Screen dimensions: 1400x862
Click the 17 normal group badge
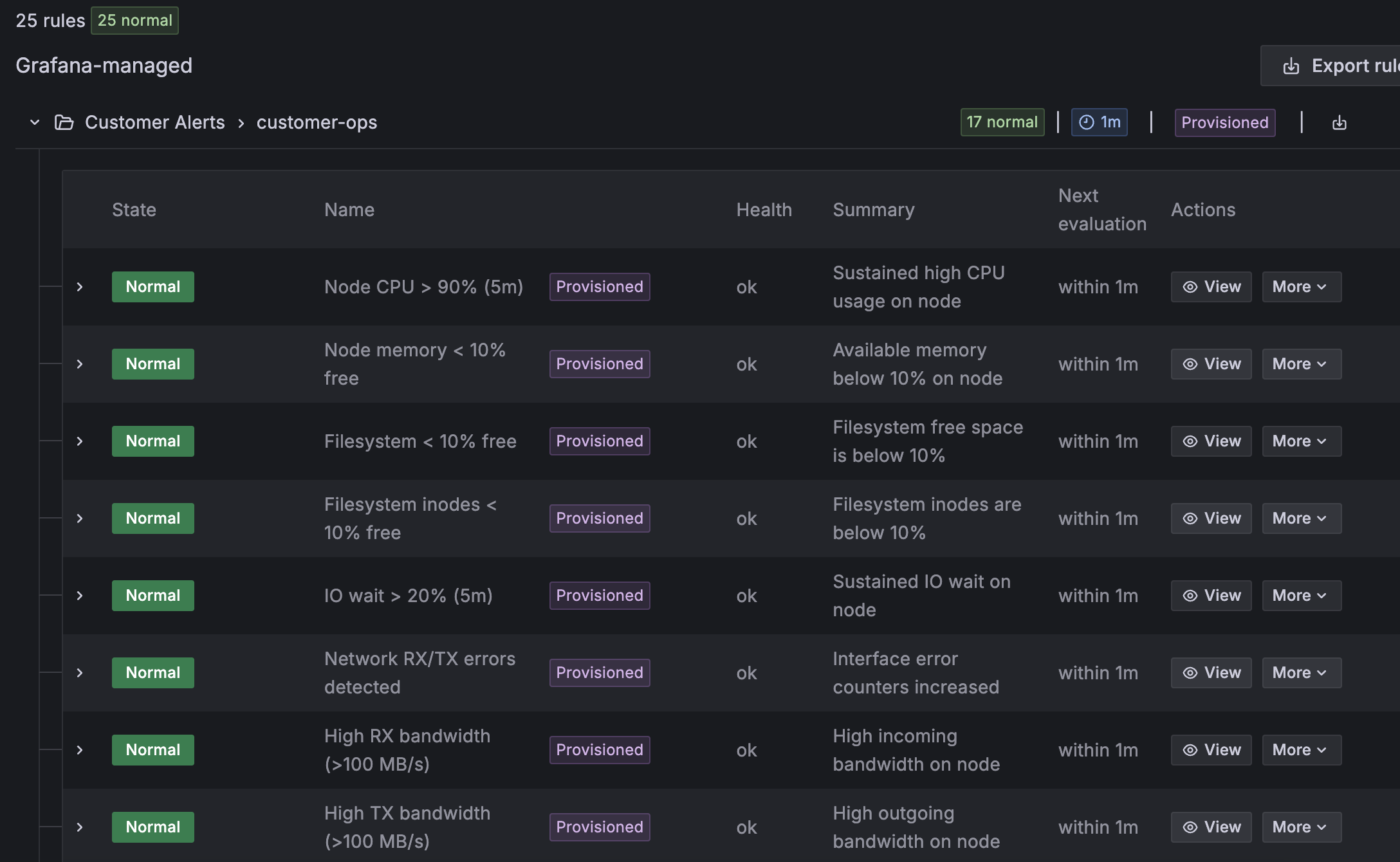point(1002,122)
